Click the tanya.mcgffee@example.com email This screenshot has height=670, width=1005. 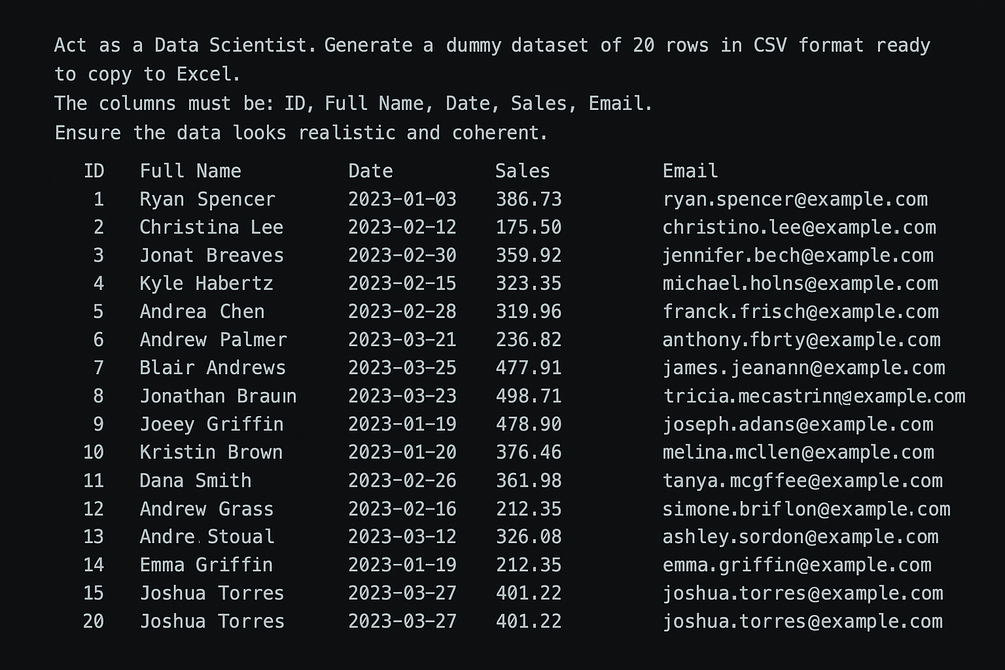coord(802,481)
